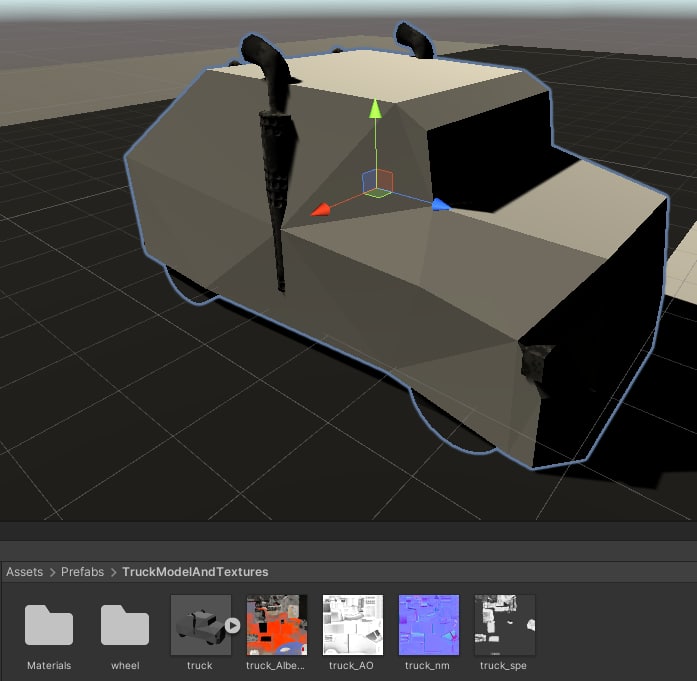
Task: Go to Assets in the breadcrumb
Action: pyautogui.click(x=24, y=572)
